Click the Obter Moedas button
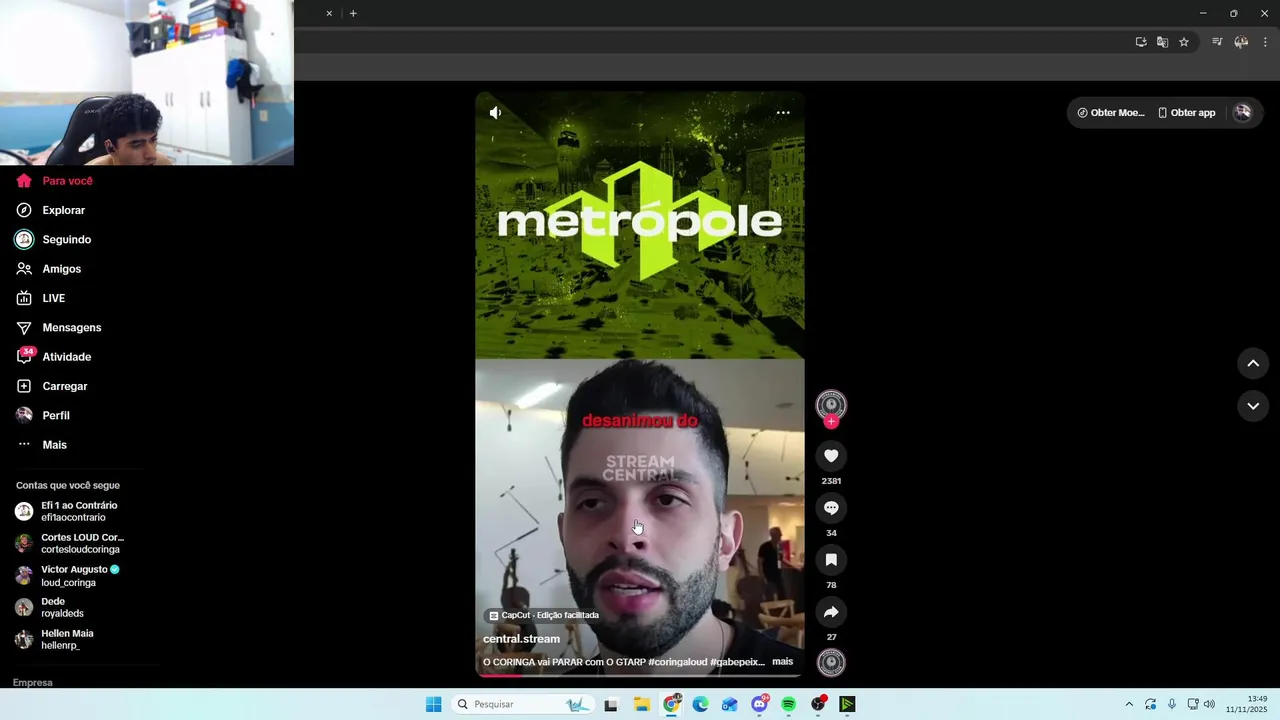Image resolution: width=1280 pixels, height=720 pixels. 1110,113
